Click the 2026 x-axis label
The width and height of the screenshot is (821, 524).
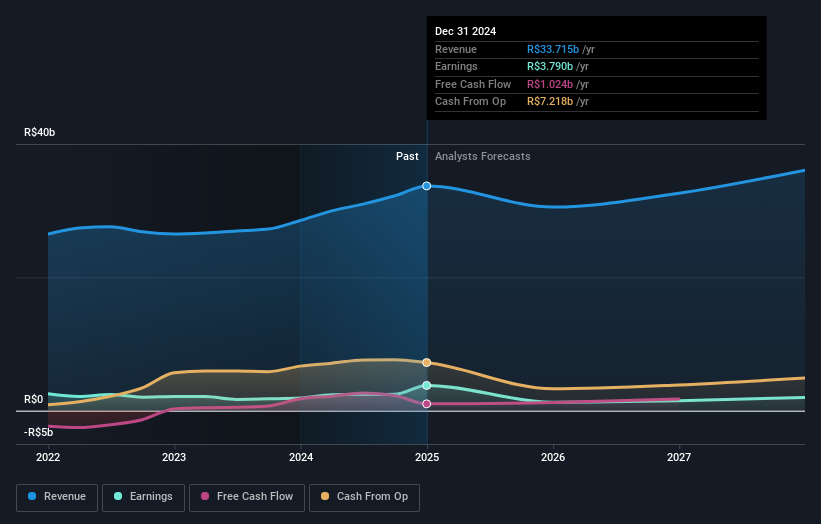point(553,457)
